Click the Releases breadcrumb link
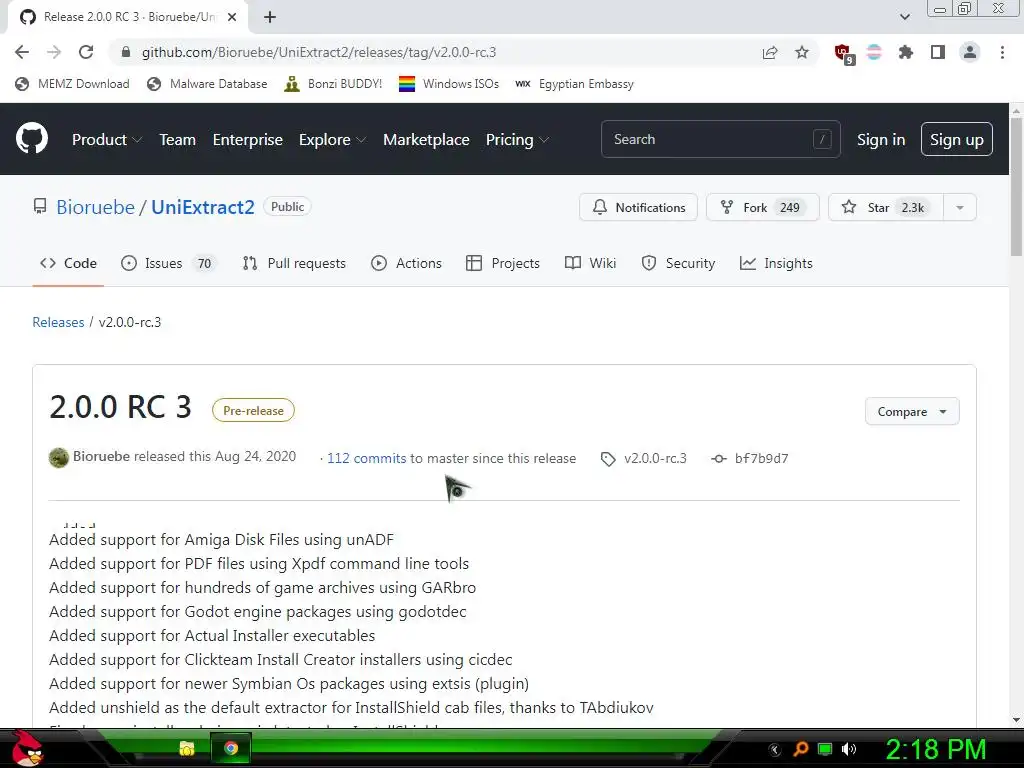The image size is (1024, 768). 58,322
